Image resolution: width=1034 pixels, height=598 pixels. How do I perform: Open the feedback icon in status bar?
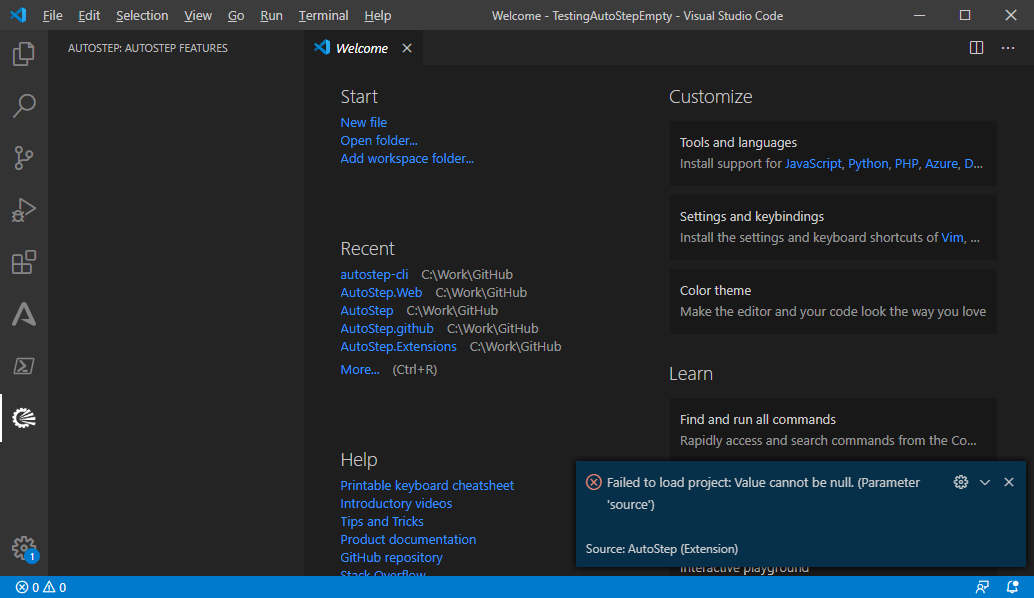coord(982,587)
